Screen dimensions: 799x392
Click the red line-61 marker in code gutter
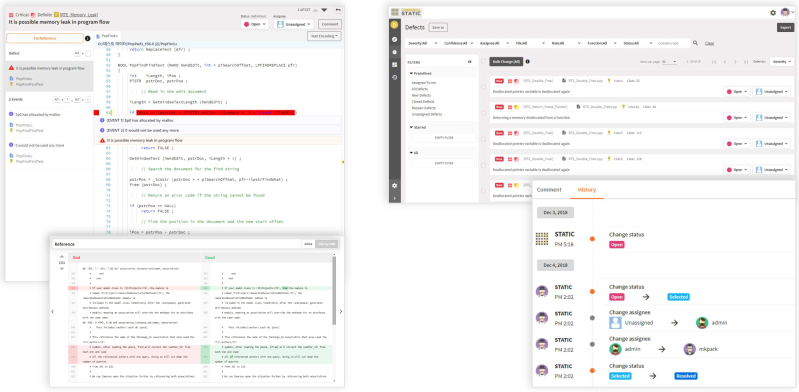click(97, 112)
